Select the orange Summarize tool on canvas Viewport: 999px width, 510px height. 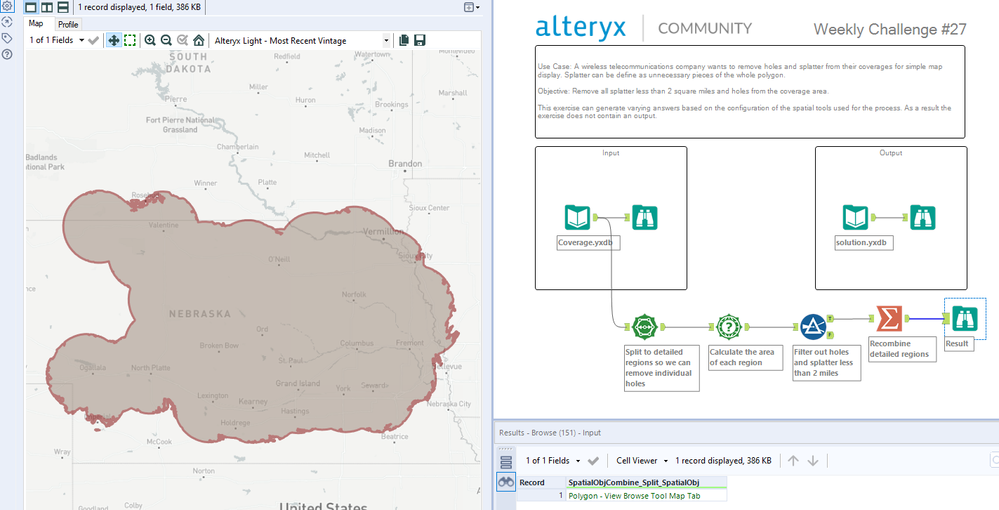point(889,319)
